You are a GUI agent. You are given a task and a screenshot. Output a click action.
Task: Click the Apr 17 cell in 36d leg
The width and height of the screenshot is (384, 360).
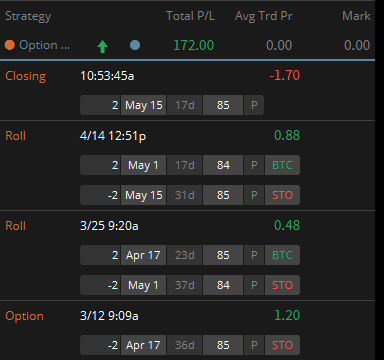point(144,345)
